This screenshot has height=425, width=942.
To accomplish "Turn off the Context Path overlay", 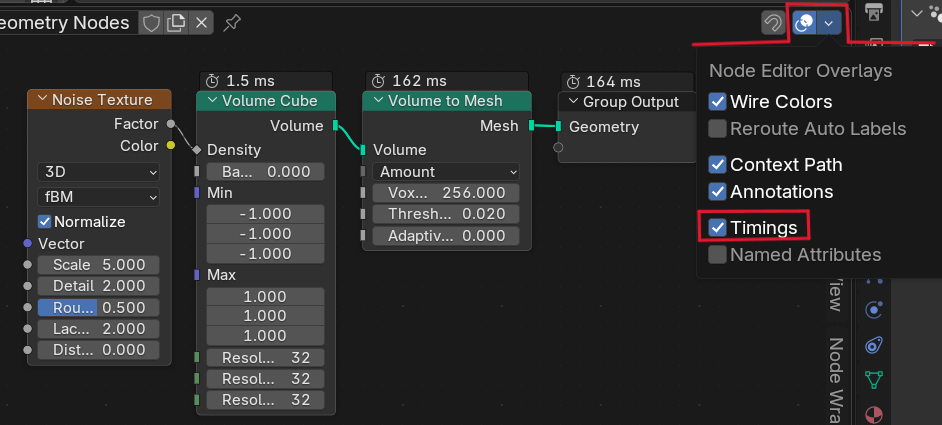I will click(x=717, y=165).
